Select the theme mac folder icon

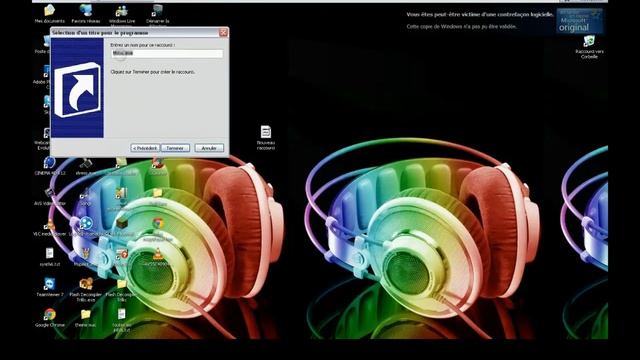(85, 318)
